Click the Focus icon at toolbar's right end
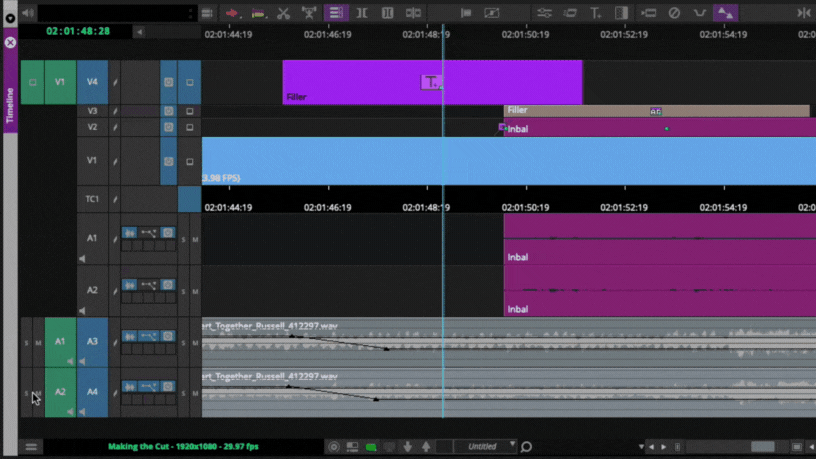The width and height of the screenshot is (816, 459). point(804,13)
